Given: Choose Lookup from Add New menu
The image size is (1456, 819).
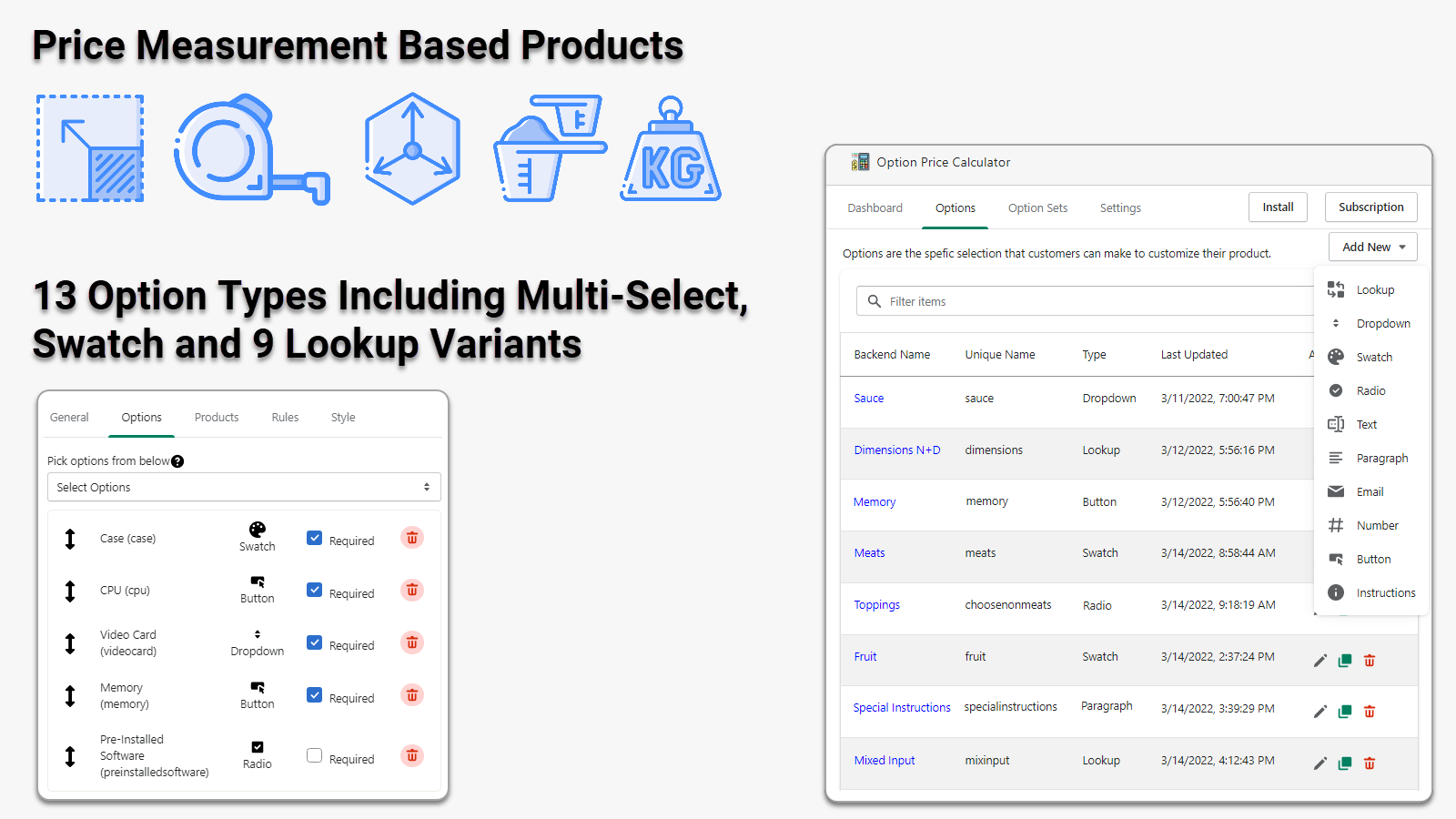Looking at the screenshot, I should pos(1370,290).
